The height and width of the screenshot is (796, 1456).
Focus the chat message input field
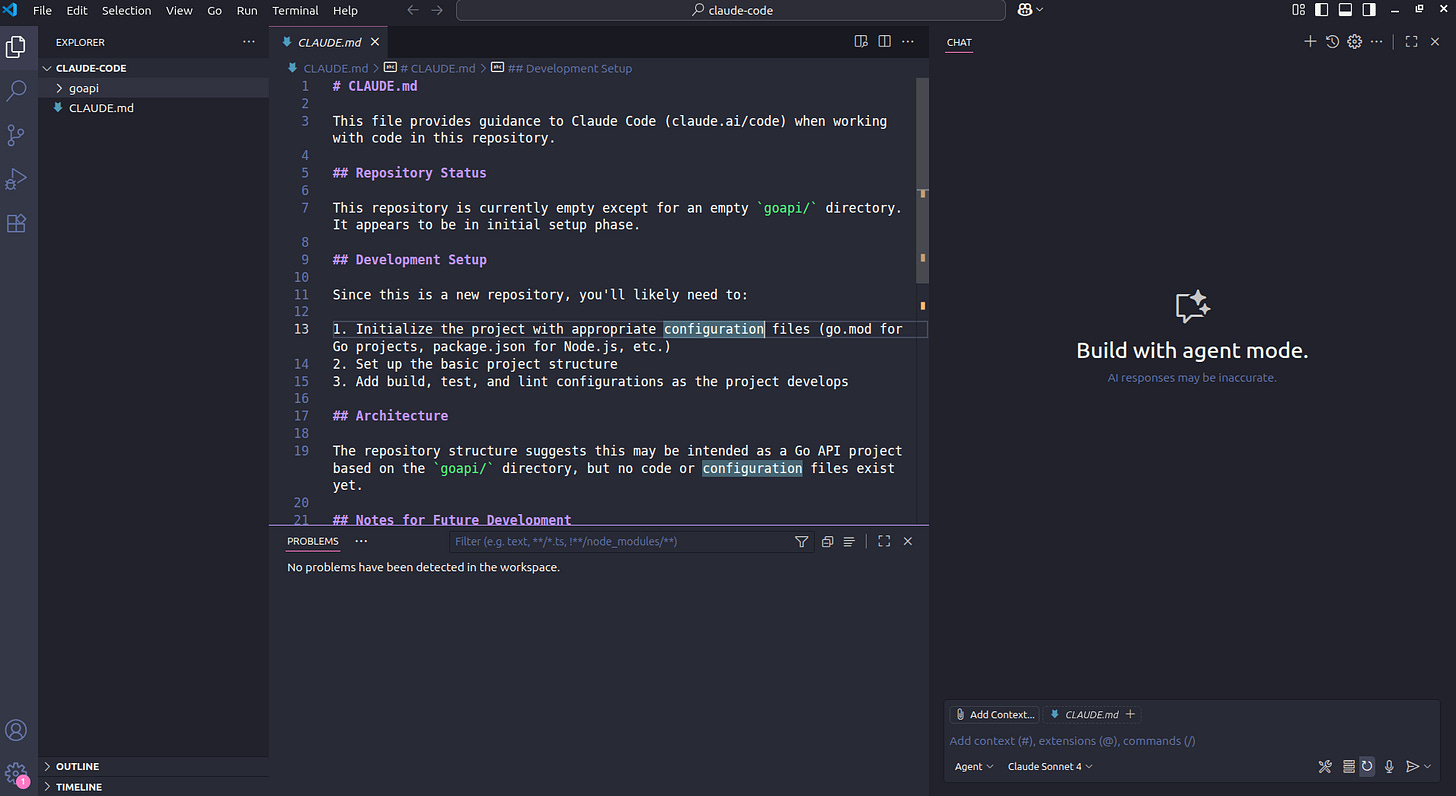(x=1190, y=741)
